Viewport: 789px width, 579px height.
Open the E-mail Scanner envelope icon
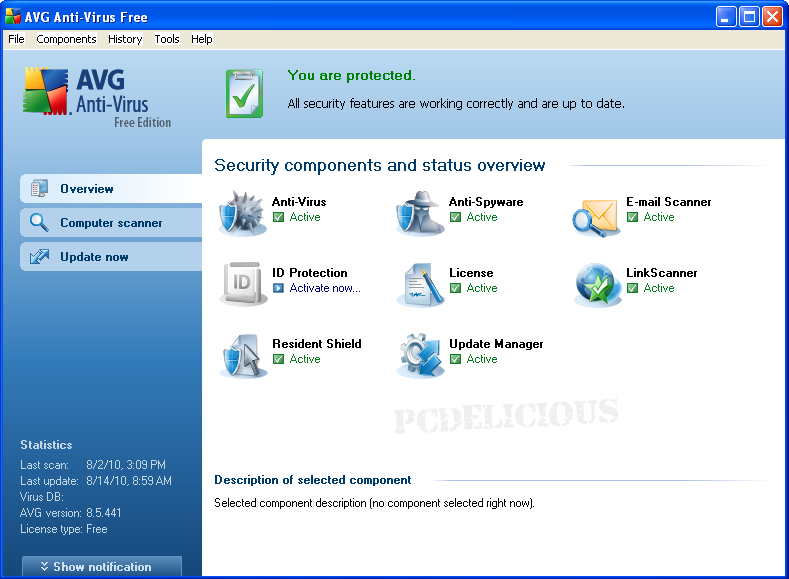595,217
